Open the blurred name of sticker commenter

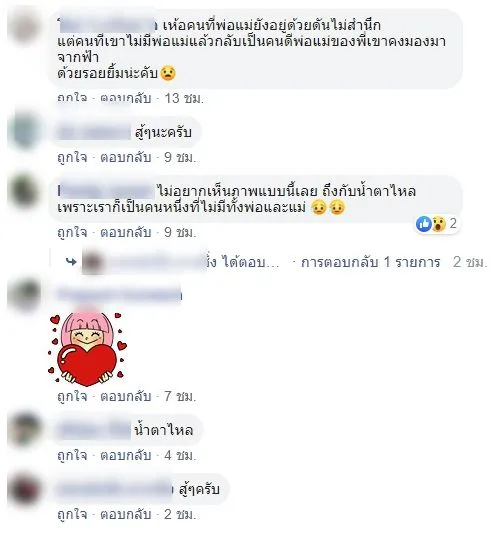click(x=119, y=294)
